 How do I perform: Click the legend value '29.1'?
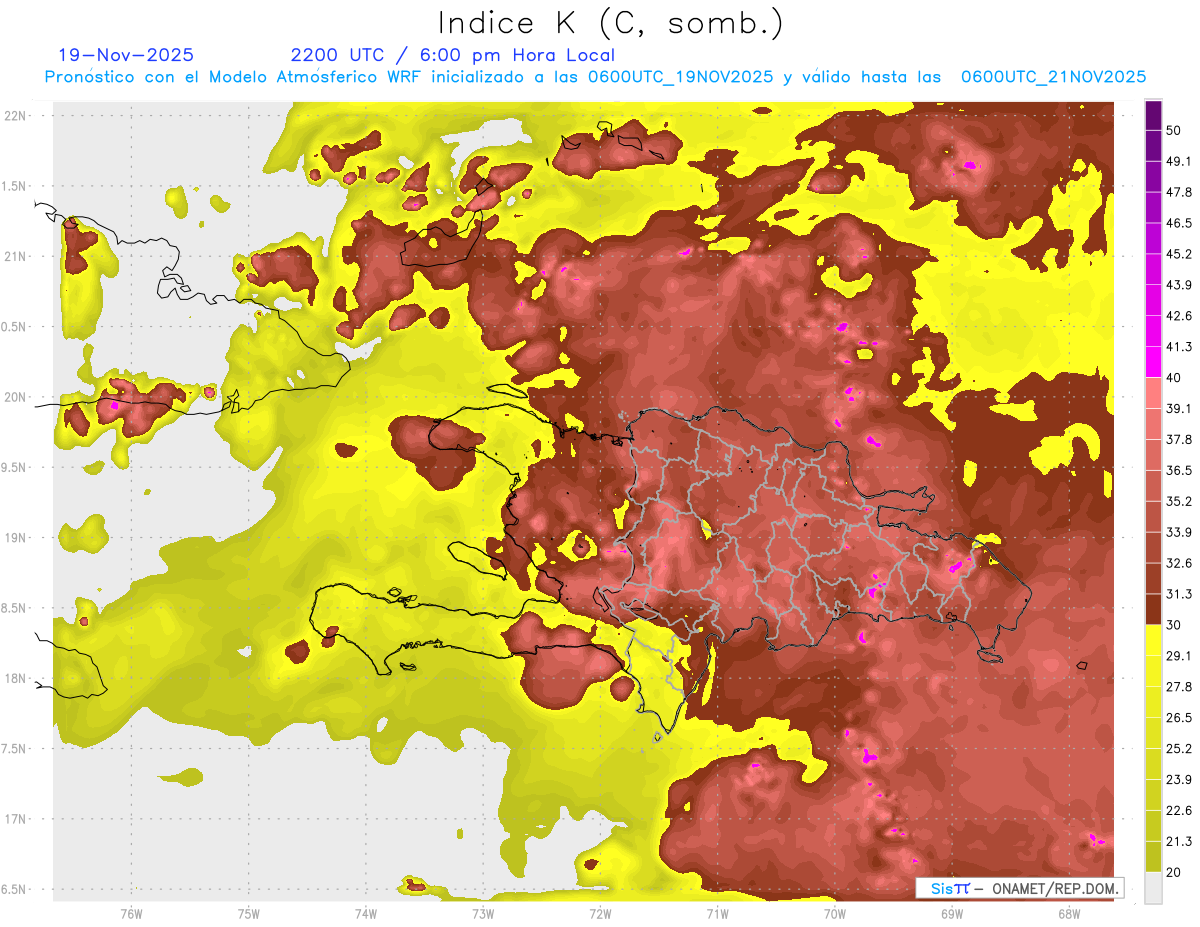click(x=1179, y=655)
